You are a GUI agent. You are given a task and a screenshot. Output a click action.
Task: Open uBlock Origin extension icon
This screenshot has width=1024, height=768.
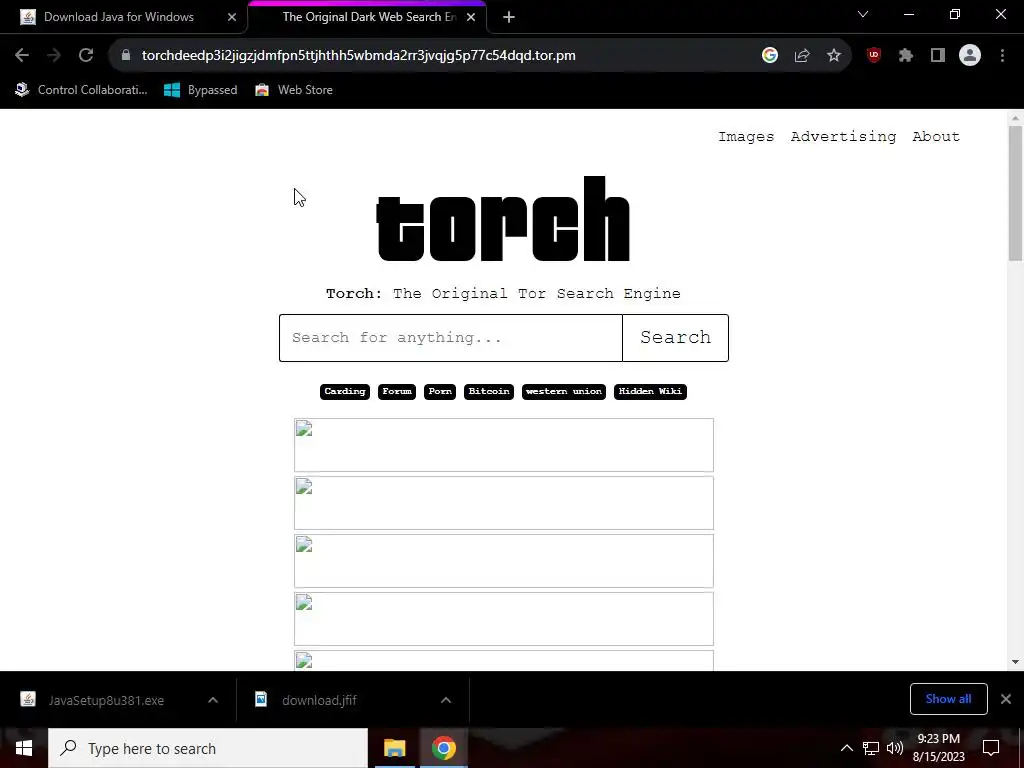tap(874, 56)
